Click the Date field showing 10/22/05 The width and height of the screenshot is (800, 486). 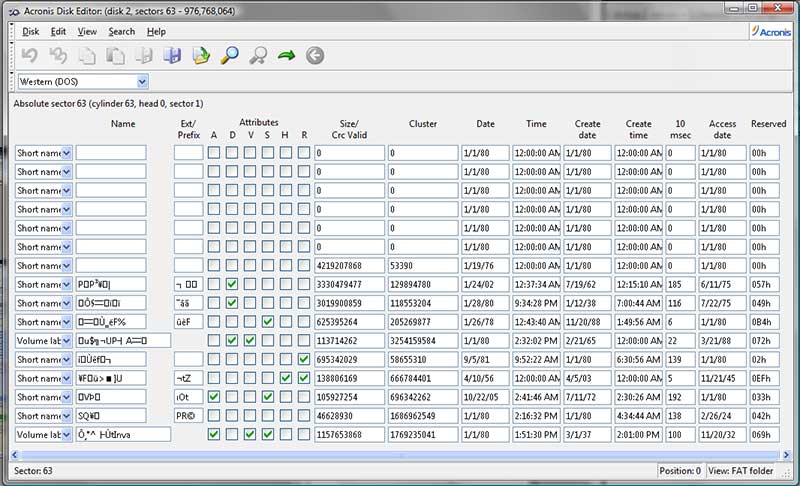[x=485, y=397]
